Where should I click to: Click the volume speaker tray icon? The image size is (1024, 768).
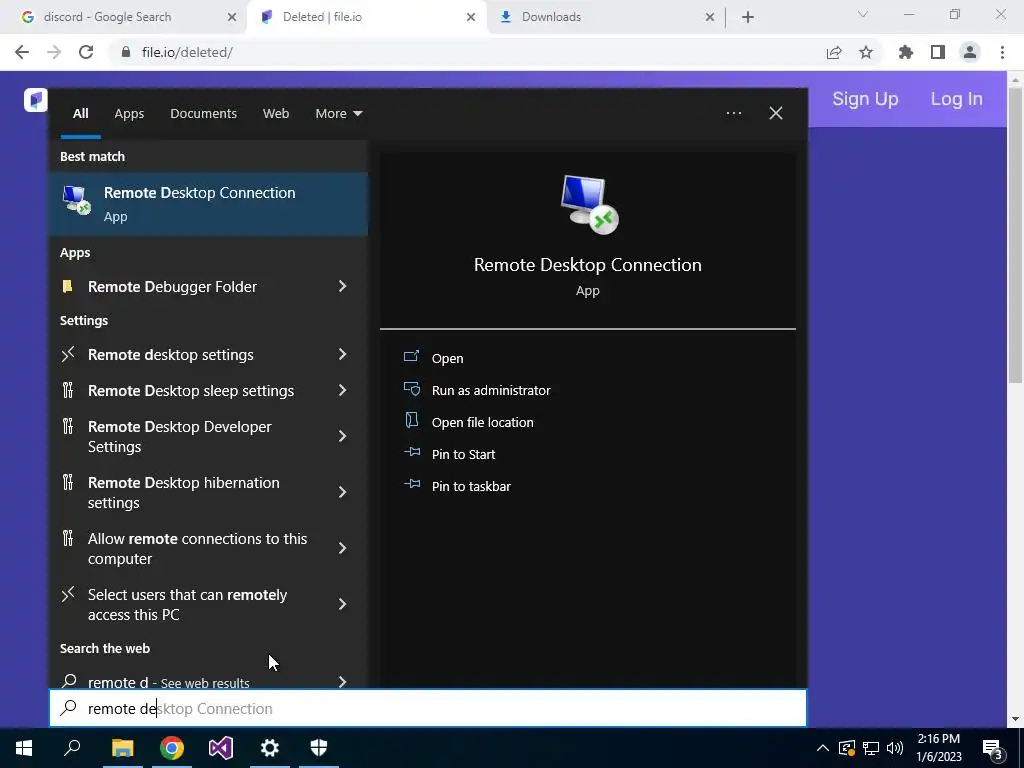click(895, 748)
